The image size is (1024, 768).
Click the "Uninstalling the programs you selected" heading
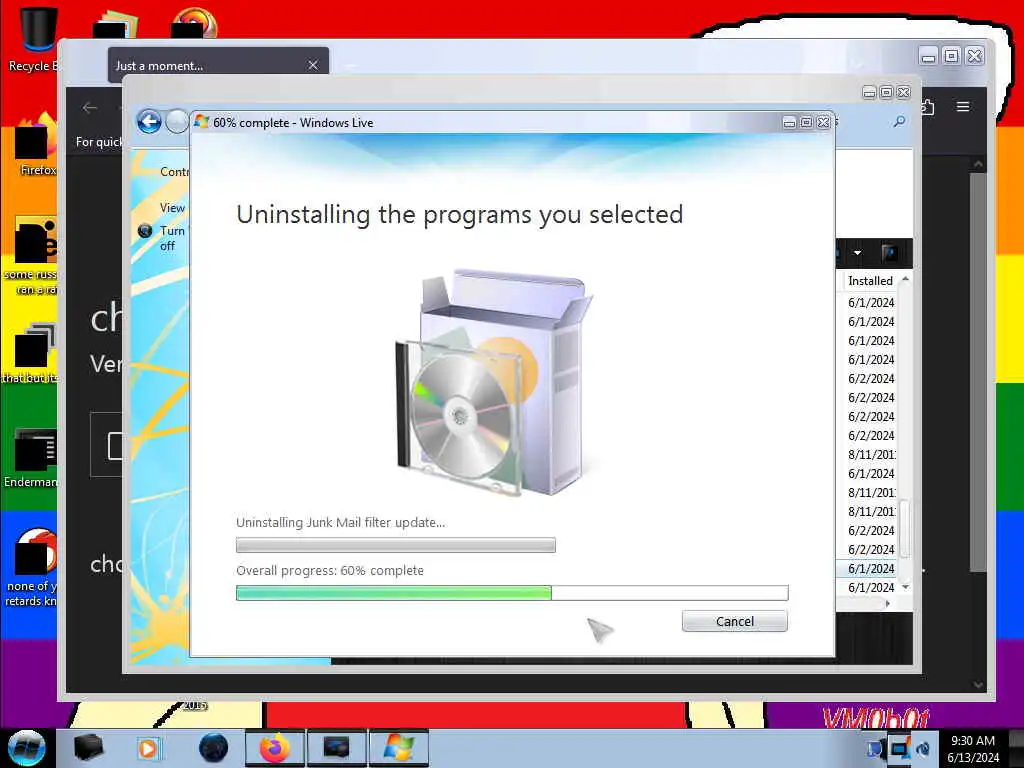coord(460,214)
